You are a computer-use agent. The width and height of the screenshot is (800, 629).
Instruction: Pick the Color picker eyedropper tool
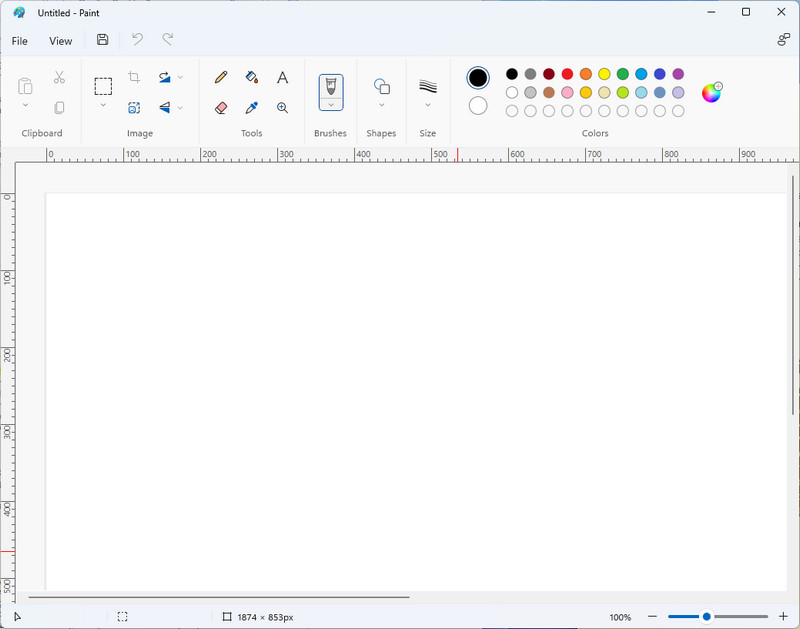(x=252, y=108)
